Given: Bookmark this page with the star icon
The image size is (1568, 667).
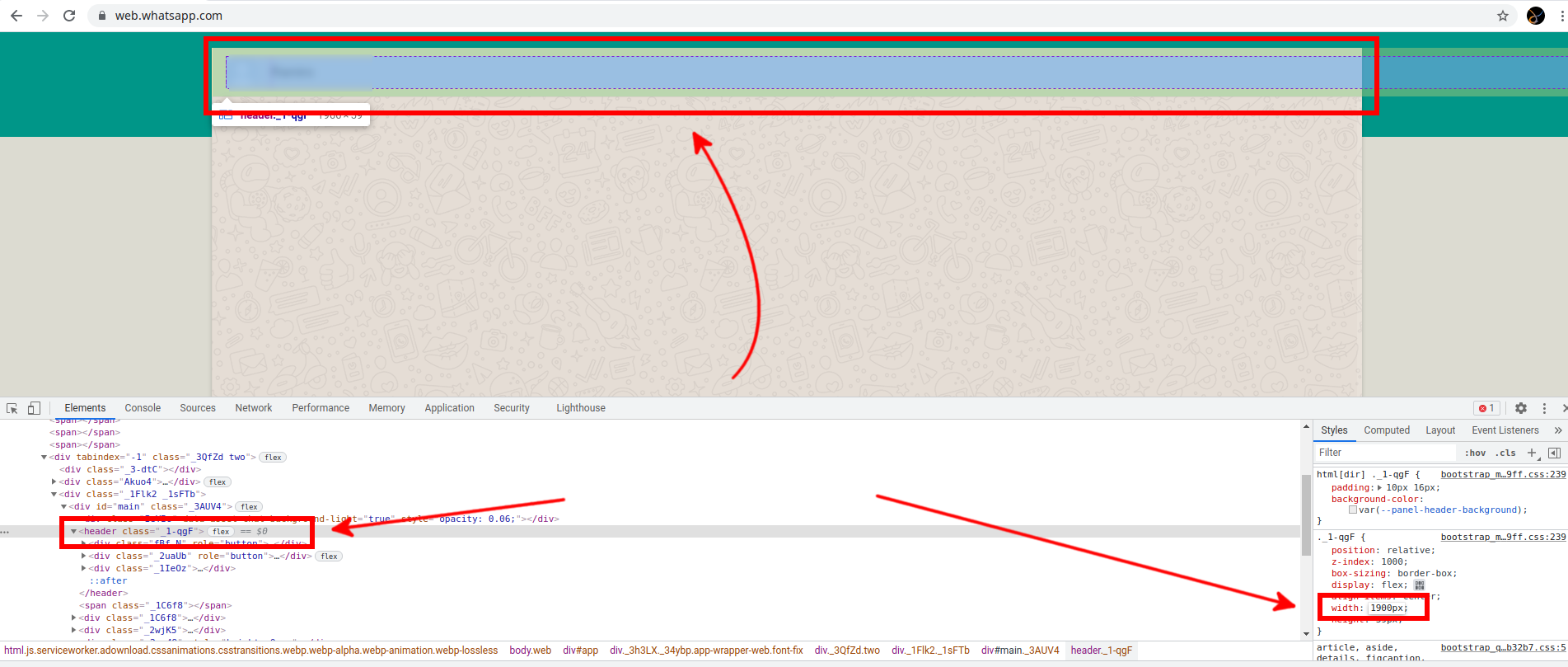Looking at the screenshot, I should click(x=1503, y=16).
